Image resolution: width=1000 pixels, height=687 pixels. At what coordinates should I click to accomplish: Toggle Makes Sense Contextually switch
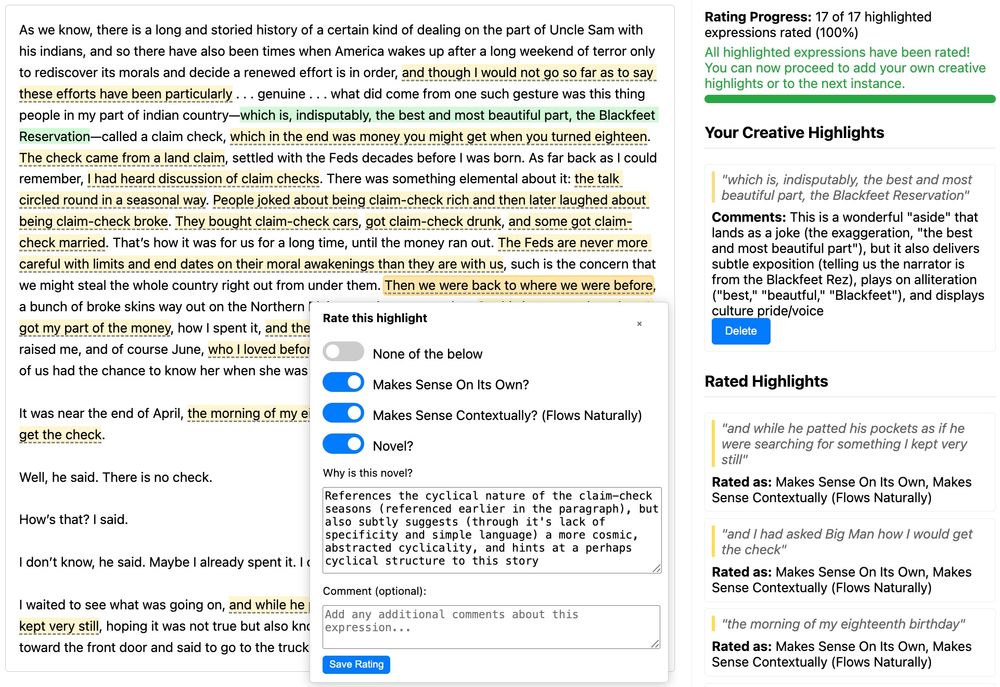pos(343,413)
